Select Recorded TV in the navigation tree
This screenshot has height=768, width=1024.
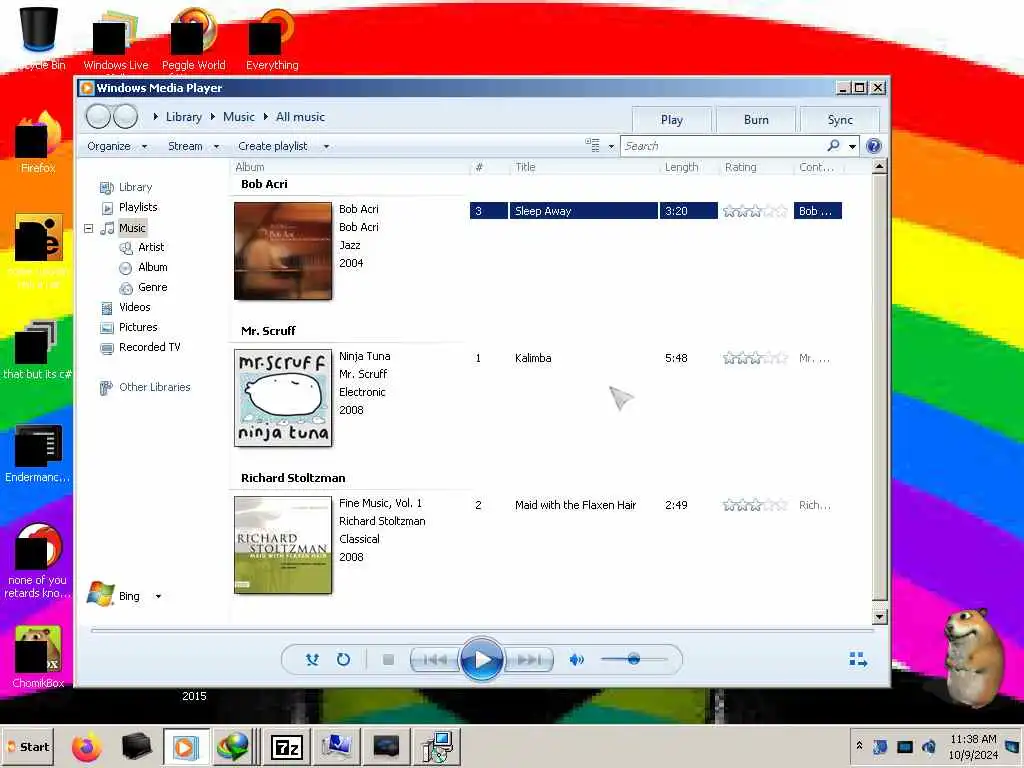149,347
